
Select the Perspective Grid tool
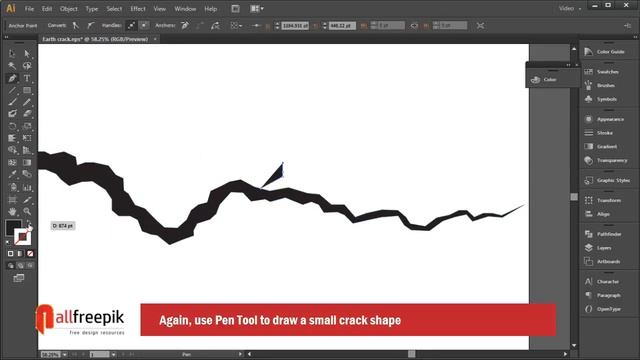27,150
